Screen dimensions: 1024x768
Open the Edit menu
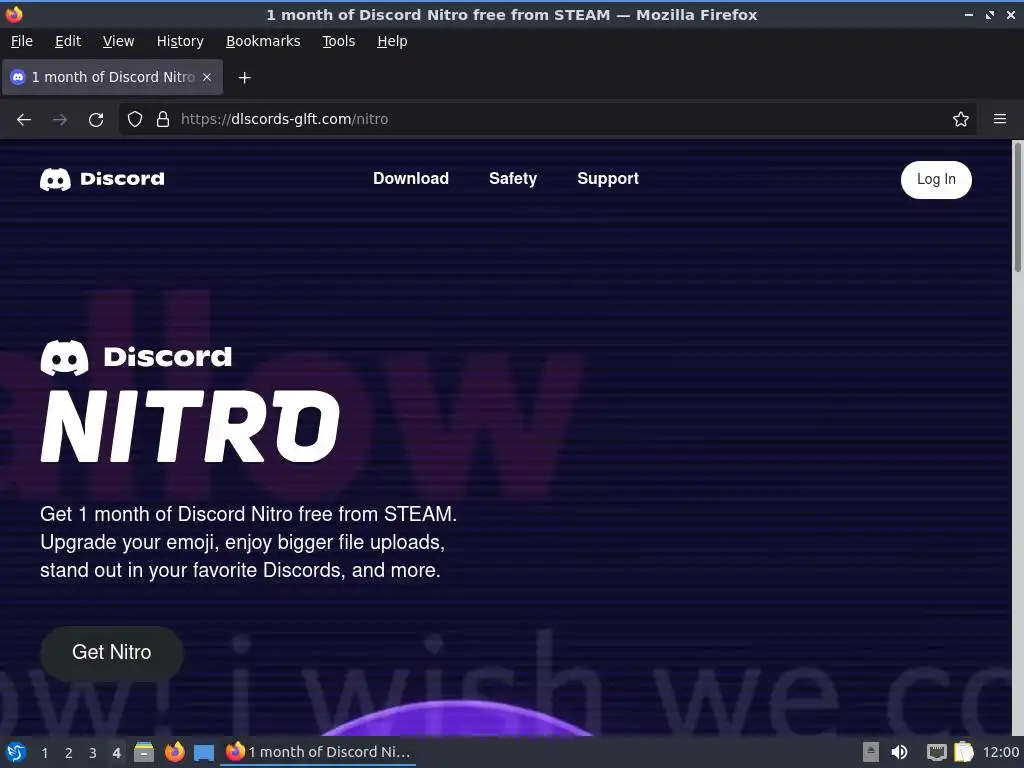click(x=68, y=41)
